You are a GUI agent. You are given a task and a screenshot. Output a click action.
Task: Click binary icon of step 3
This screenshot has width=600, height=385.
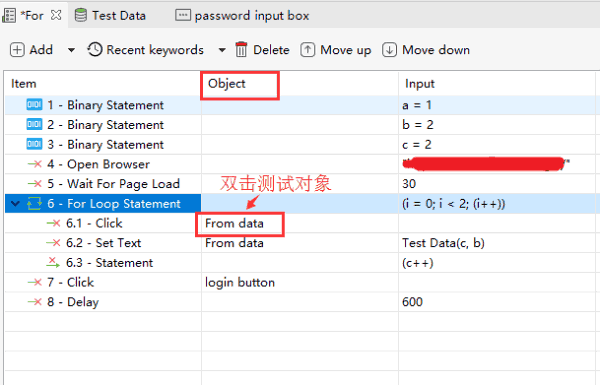tap(34, 144)
